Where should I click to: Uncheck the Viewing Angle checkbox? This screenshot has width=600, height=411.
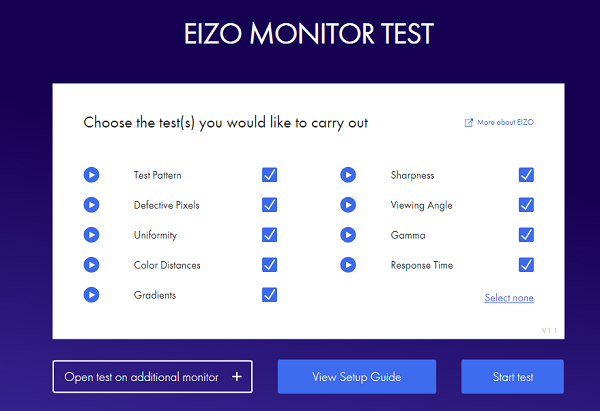[x=526, y=205]
